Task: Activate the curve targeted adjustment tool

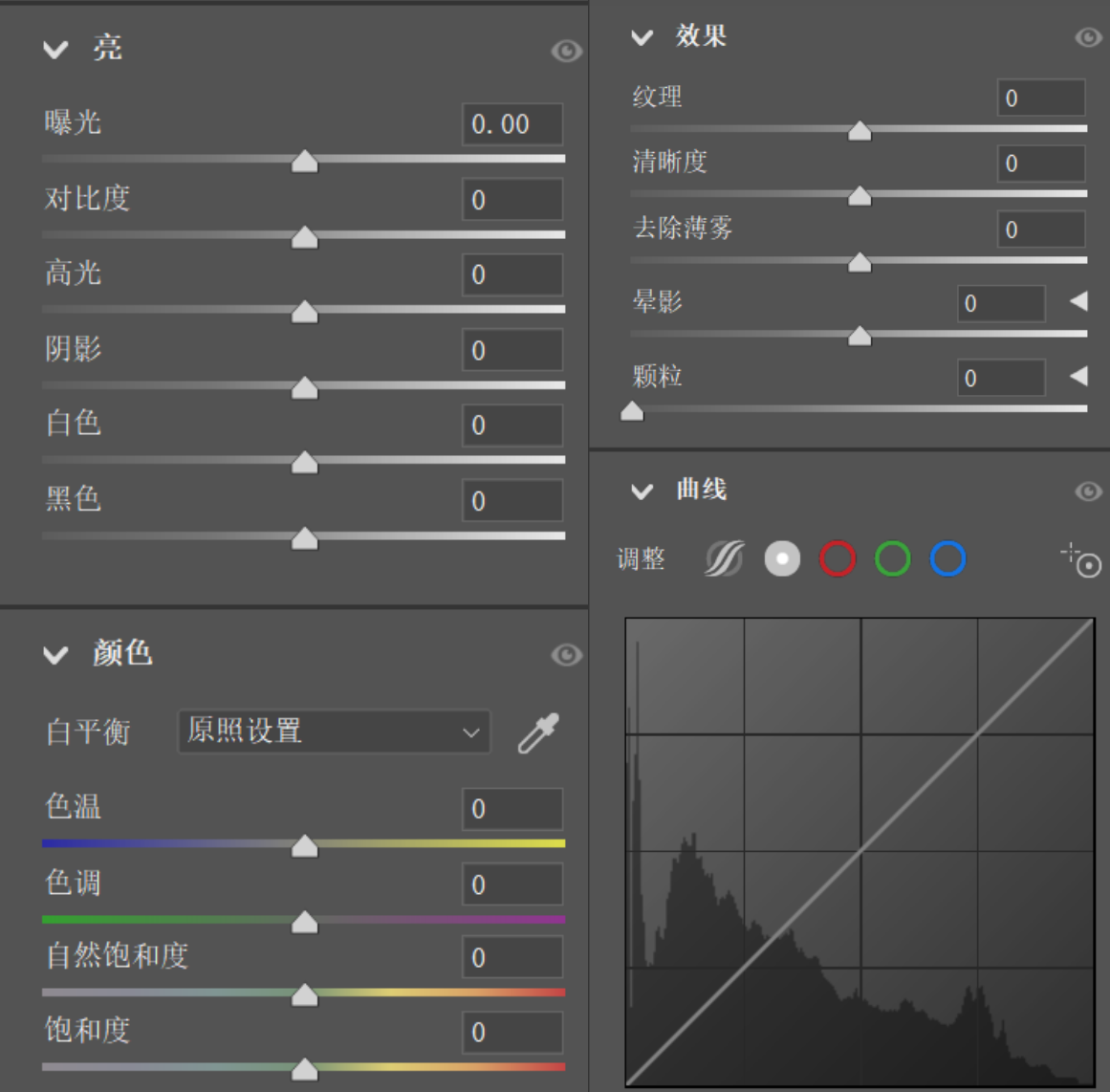Action: 1082,560
